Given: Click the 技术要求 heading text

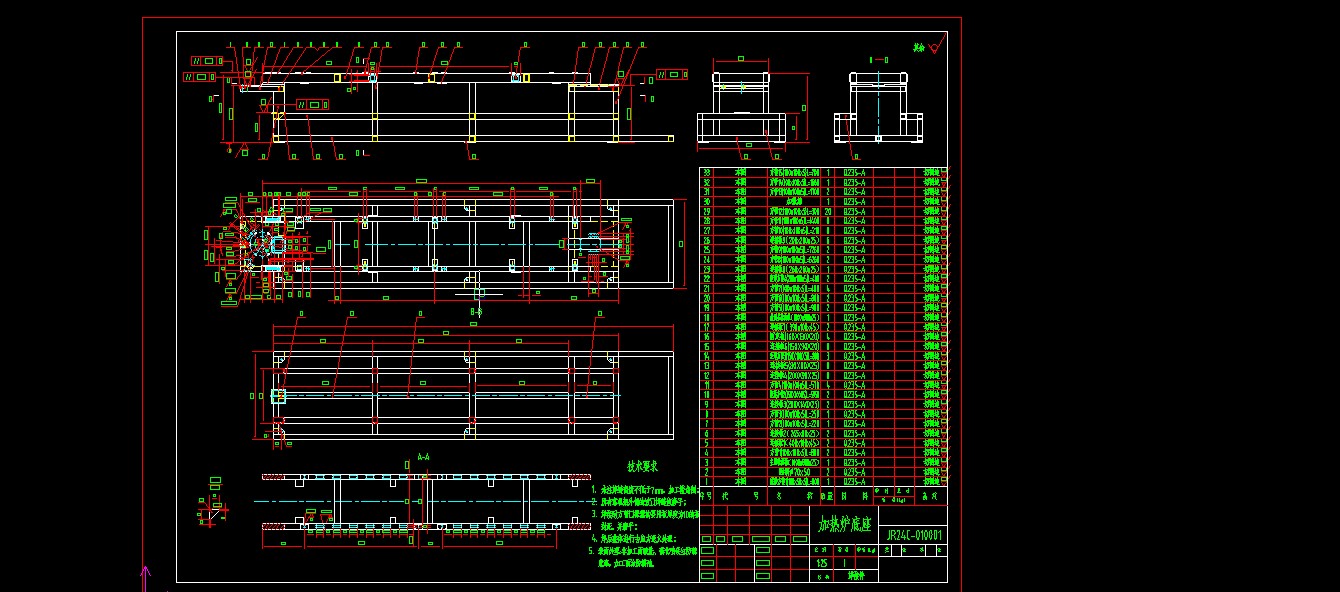Looking at the screenshot, I should [642, 466].
